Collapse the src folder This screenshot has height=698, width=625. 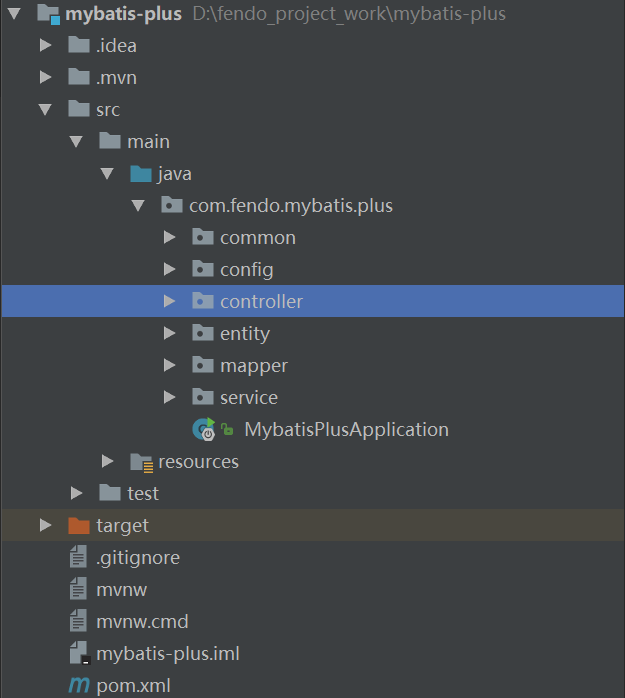point(44,110)
